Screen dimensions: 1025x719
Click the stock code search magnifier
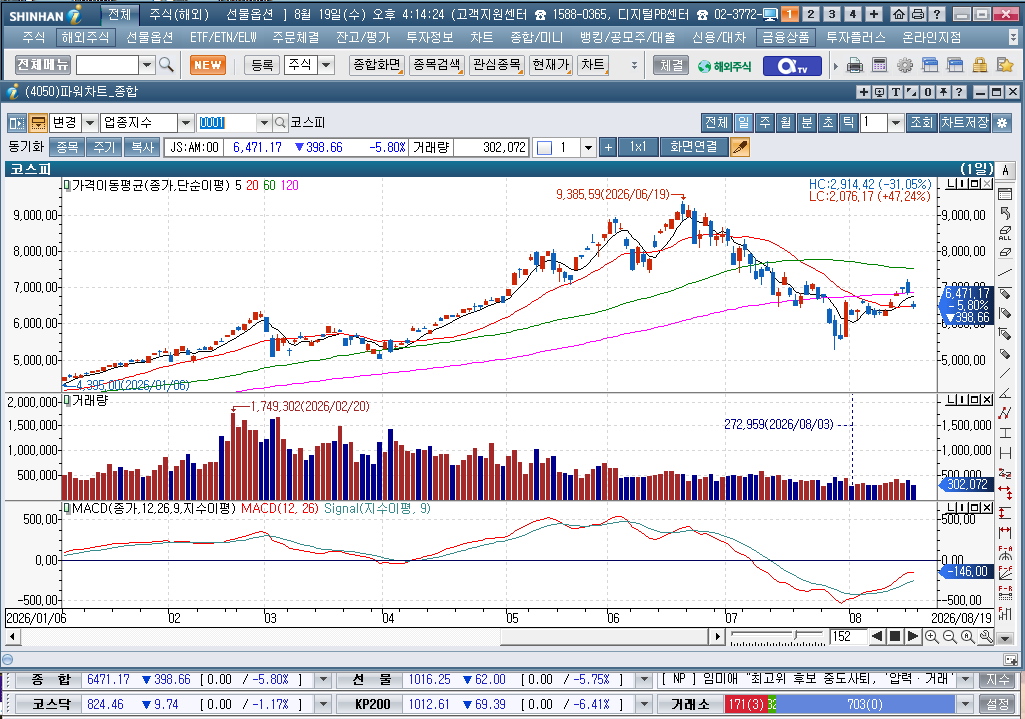click(x=280, y=122)
